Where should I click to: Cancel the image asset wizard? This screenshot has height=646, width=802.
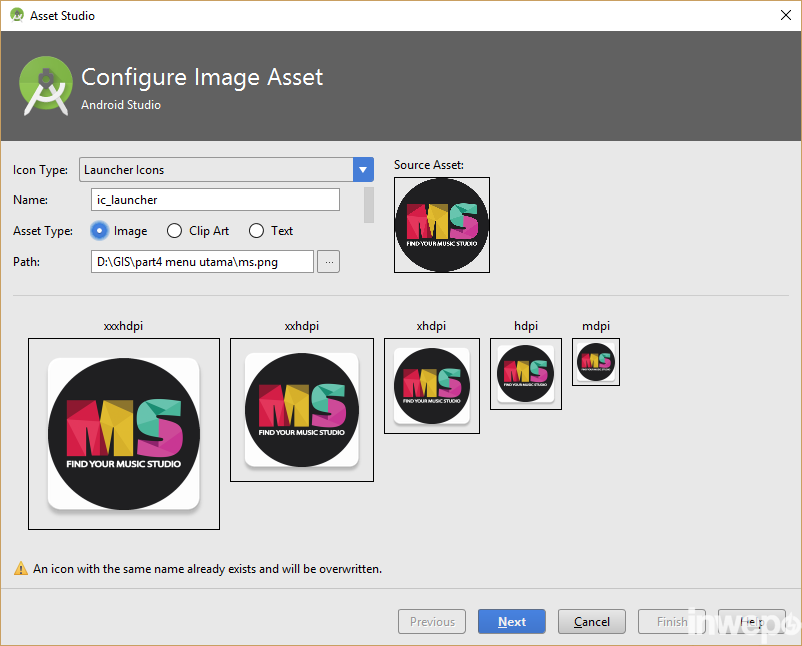[x=591, y=621]
